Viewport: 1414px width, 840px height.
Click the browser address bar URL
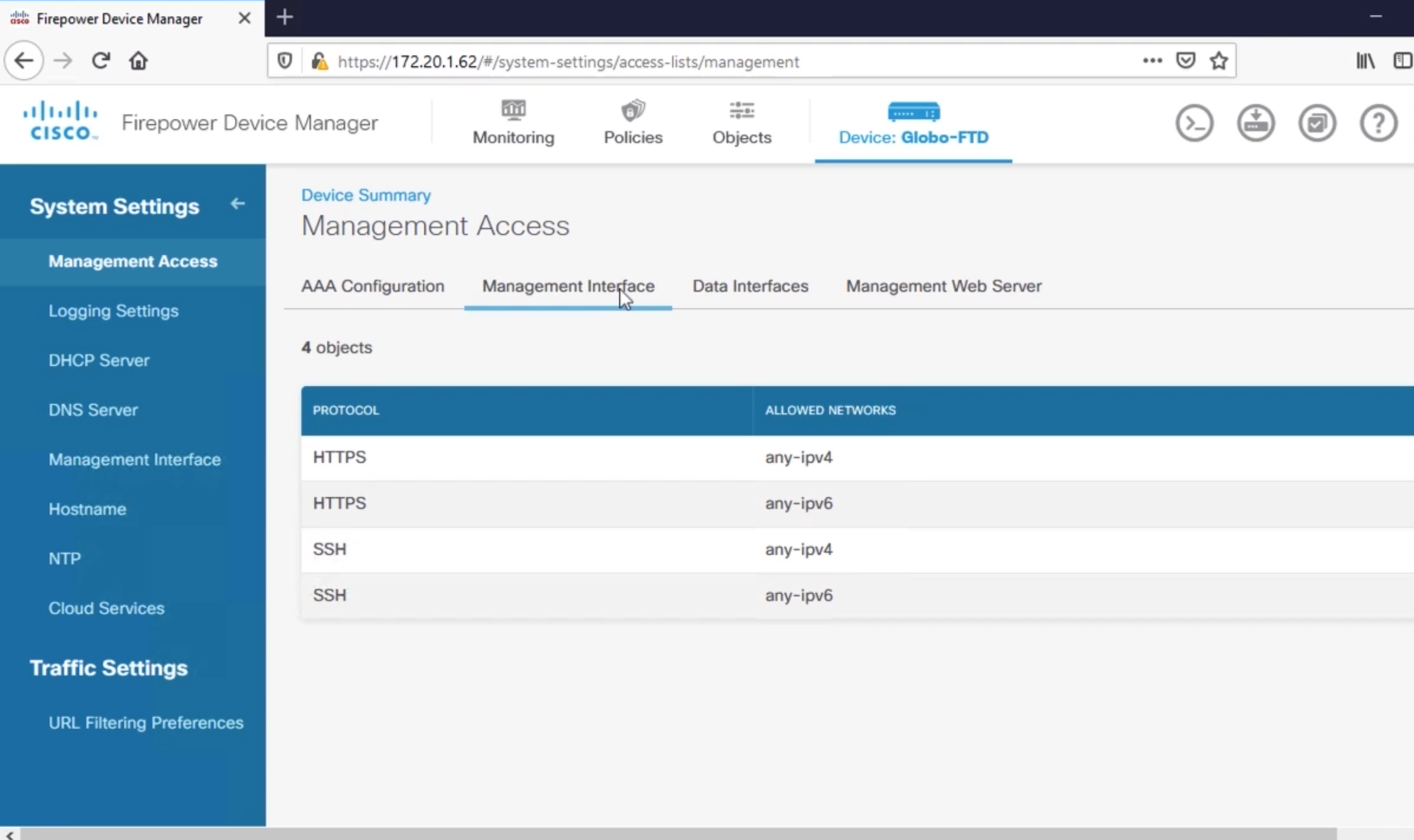tap(568, 62)
